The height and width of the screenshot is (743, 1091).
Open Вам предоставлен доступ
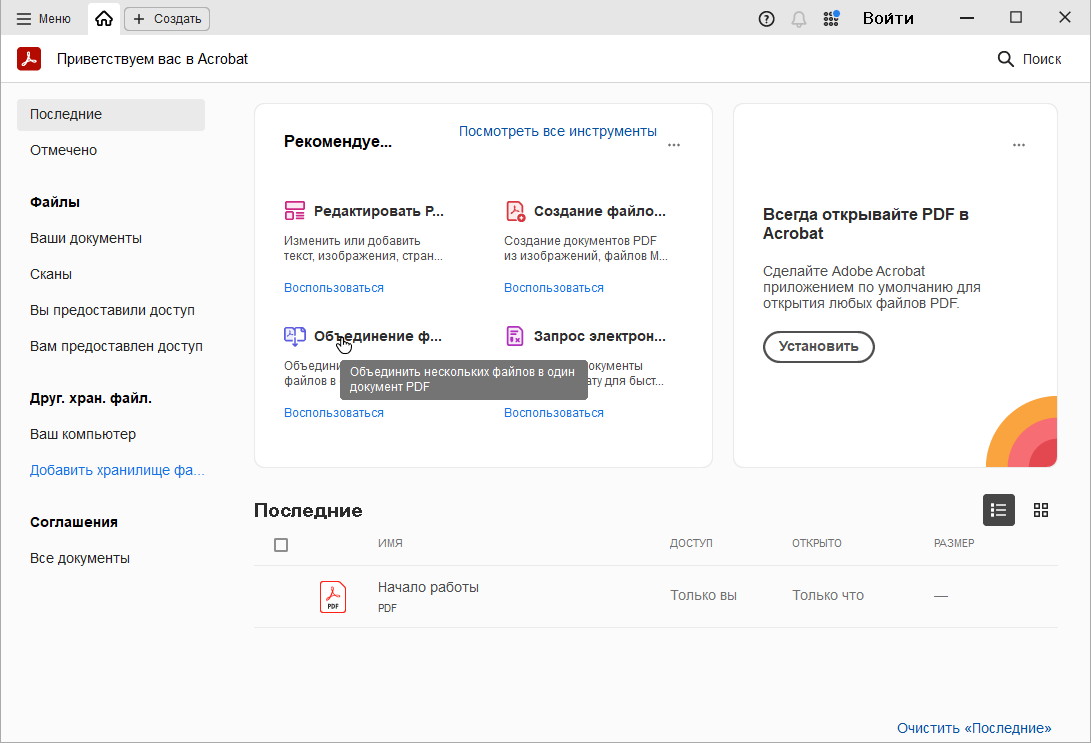click(116, 346)
